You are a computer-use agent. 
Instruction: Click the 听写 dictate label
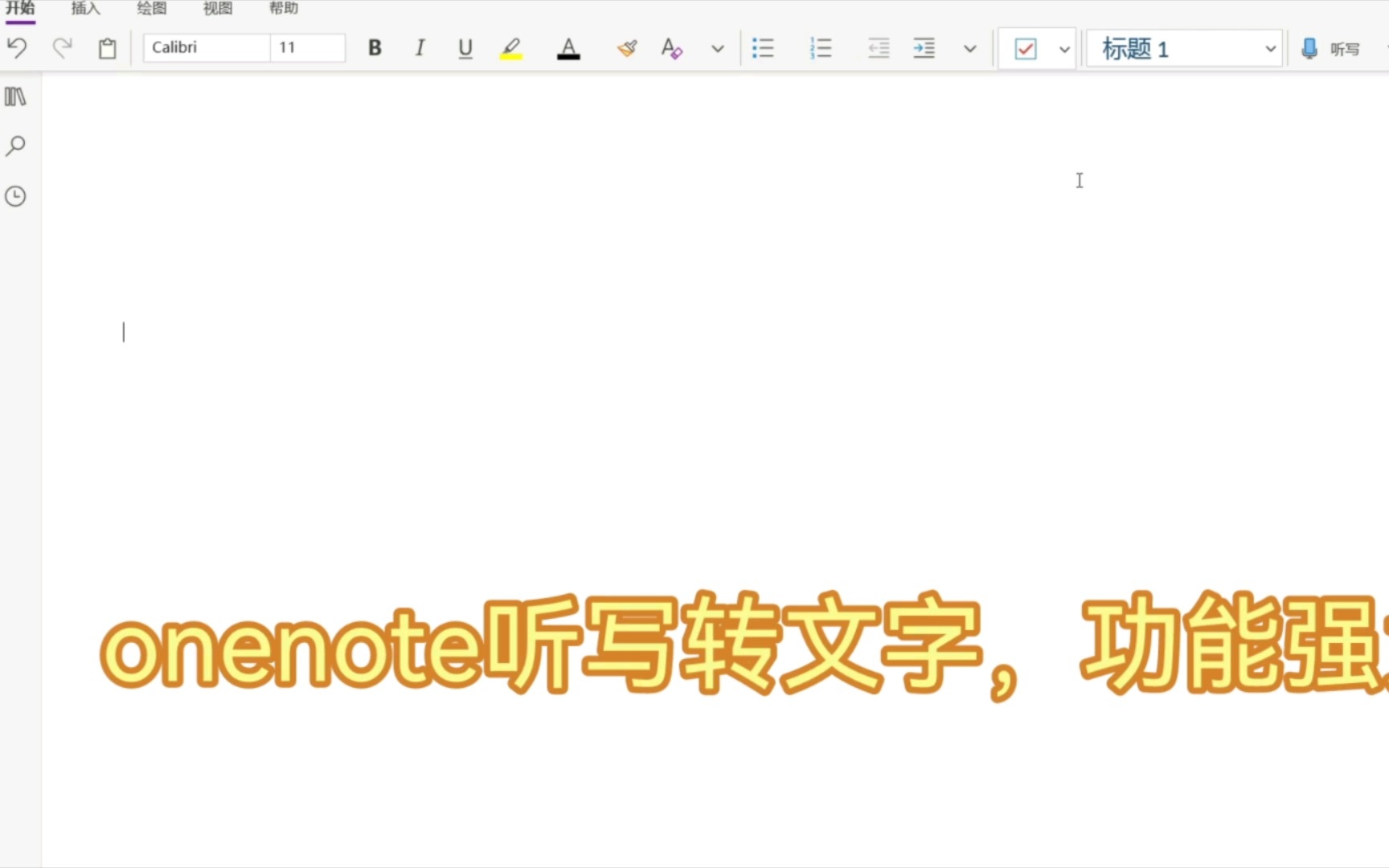pyautogui.click(x=1344, y=50)
